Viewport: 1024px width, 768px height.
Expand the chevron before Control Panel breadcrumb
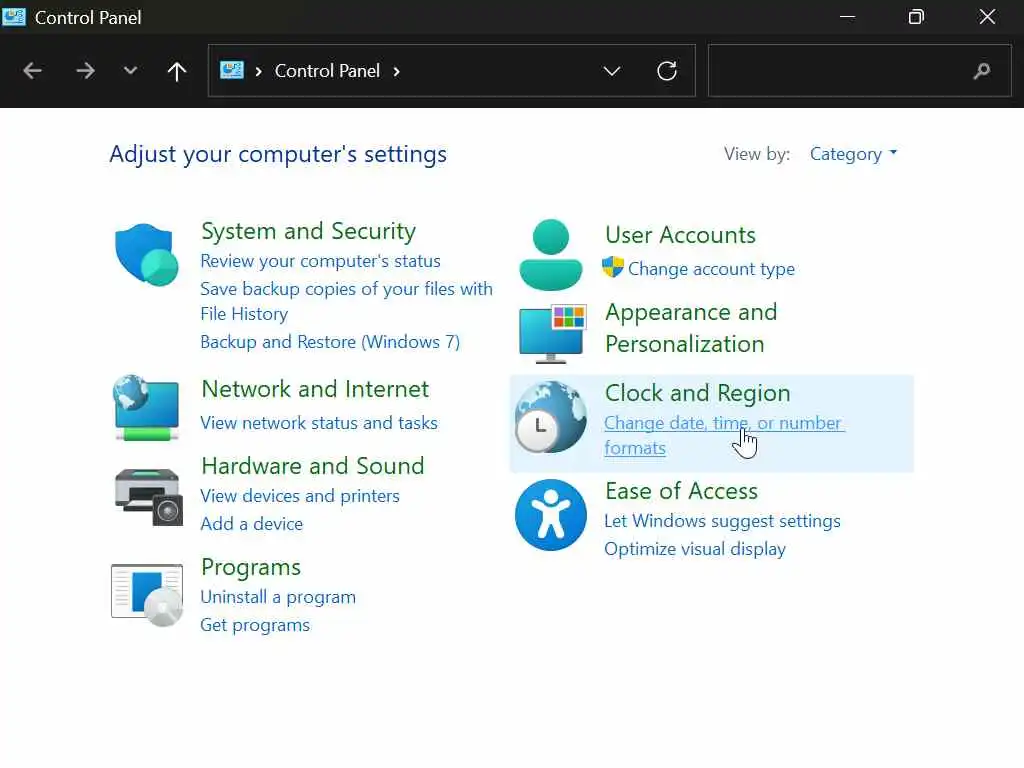pos(259,71)
